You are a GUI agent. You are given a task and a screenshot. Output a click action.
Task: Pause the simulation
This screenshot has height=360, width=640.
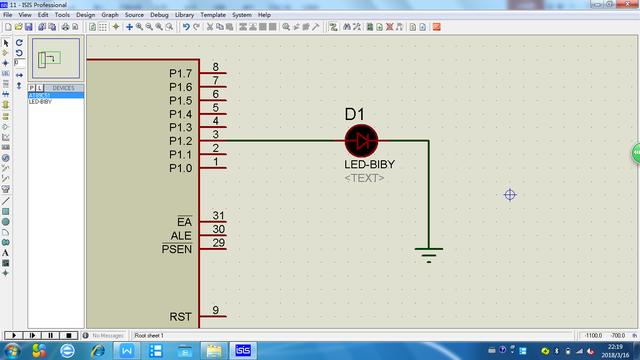click(50, 336)
